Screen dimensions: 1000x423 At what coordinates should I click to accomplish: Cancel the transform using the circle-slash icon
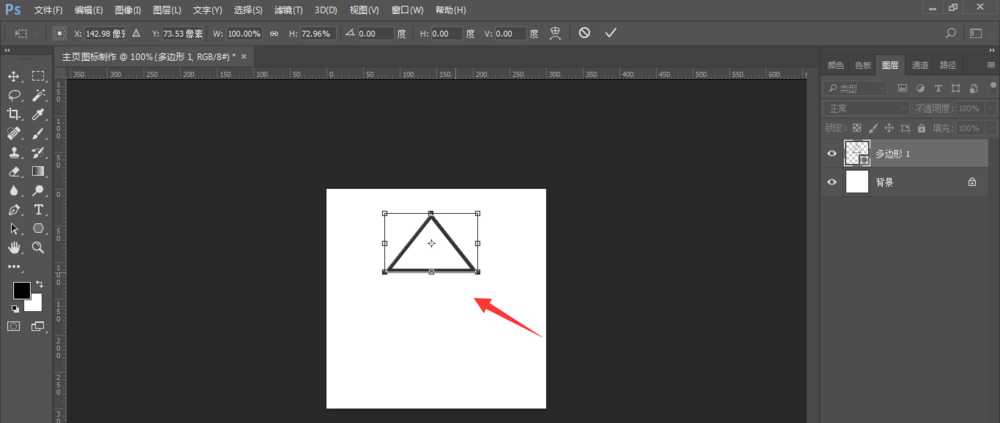(585, 33)
